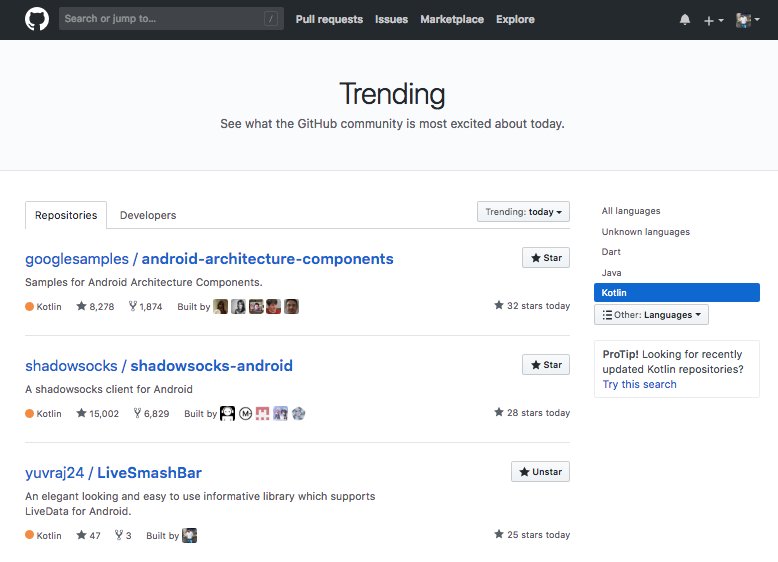Open fifth contributor avatar of shadowsocks-android
The image size is (778, 562).
[x=298, y=413]
